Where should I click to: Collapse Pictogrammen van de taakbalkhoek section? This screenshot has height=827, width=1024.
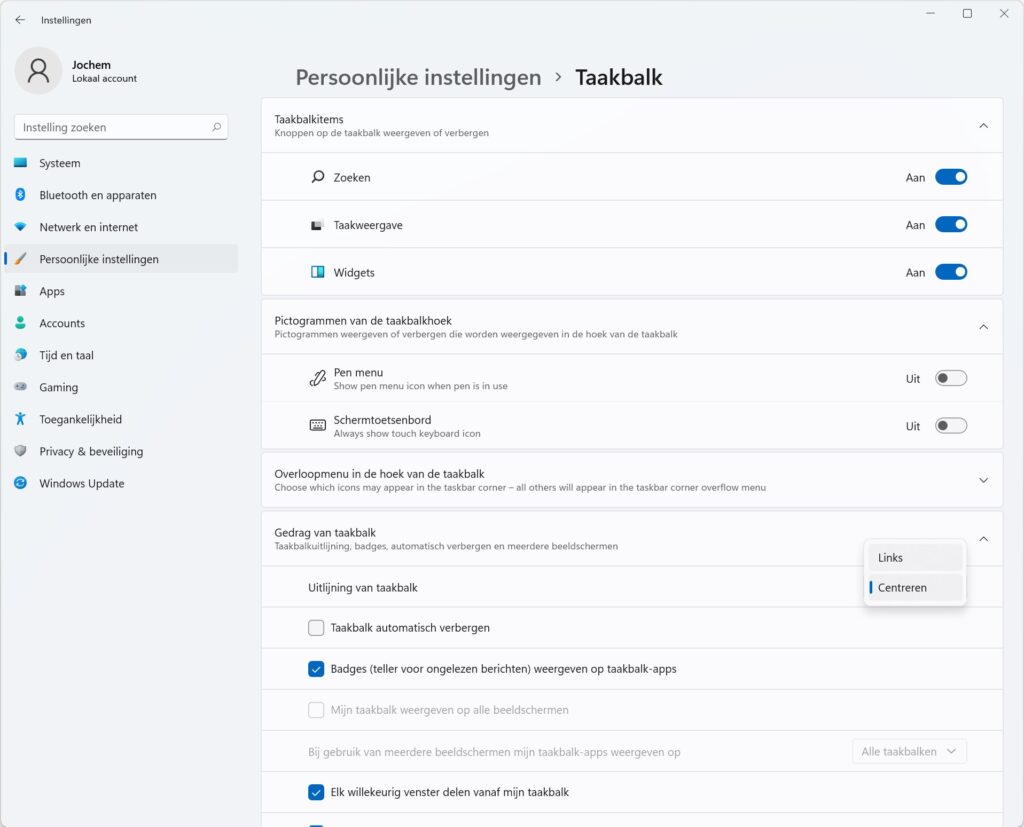point(984,327)
